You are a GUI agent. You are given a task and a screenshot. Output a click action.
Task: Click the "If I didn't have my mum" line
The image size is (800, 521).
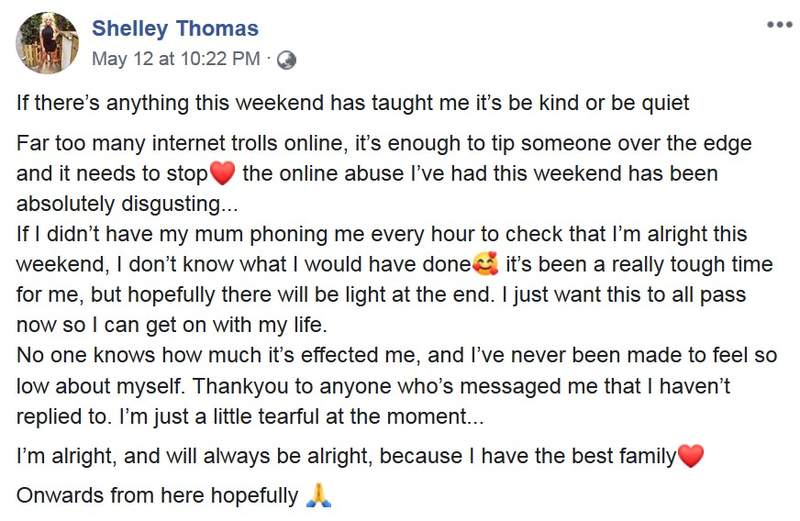click(x=380, y=235)
